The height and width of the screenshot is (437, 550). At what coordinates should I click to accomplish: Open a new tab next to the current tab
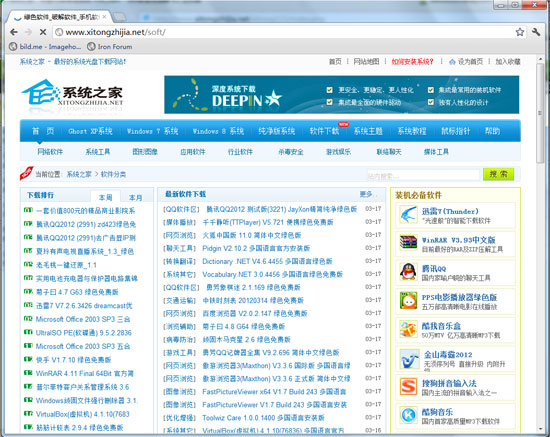coord(120,16)
